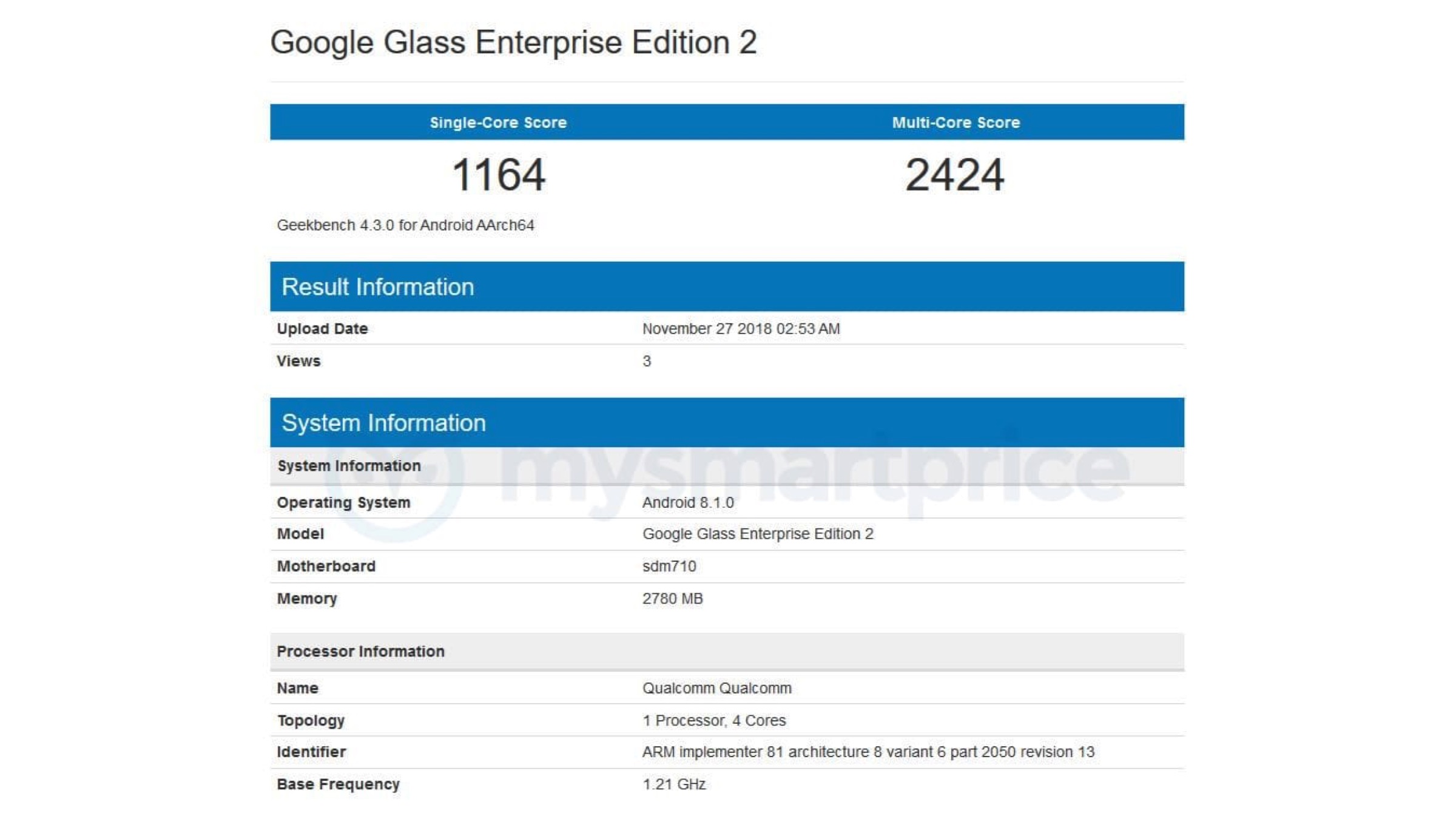Click the 1.21 GHz base frequency value
Viewport: 1456px width, 816px height.
(674, 784)
